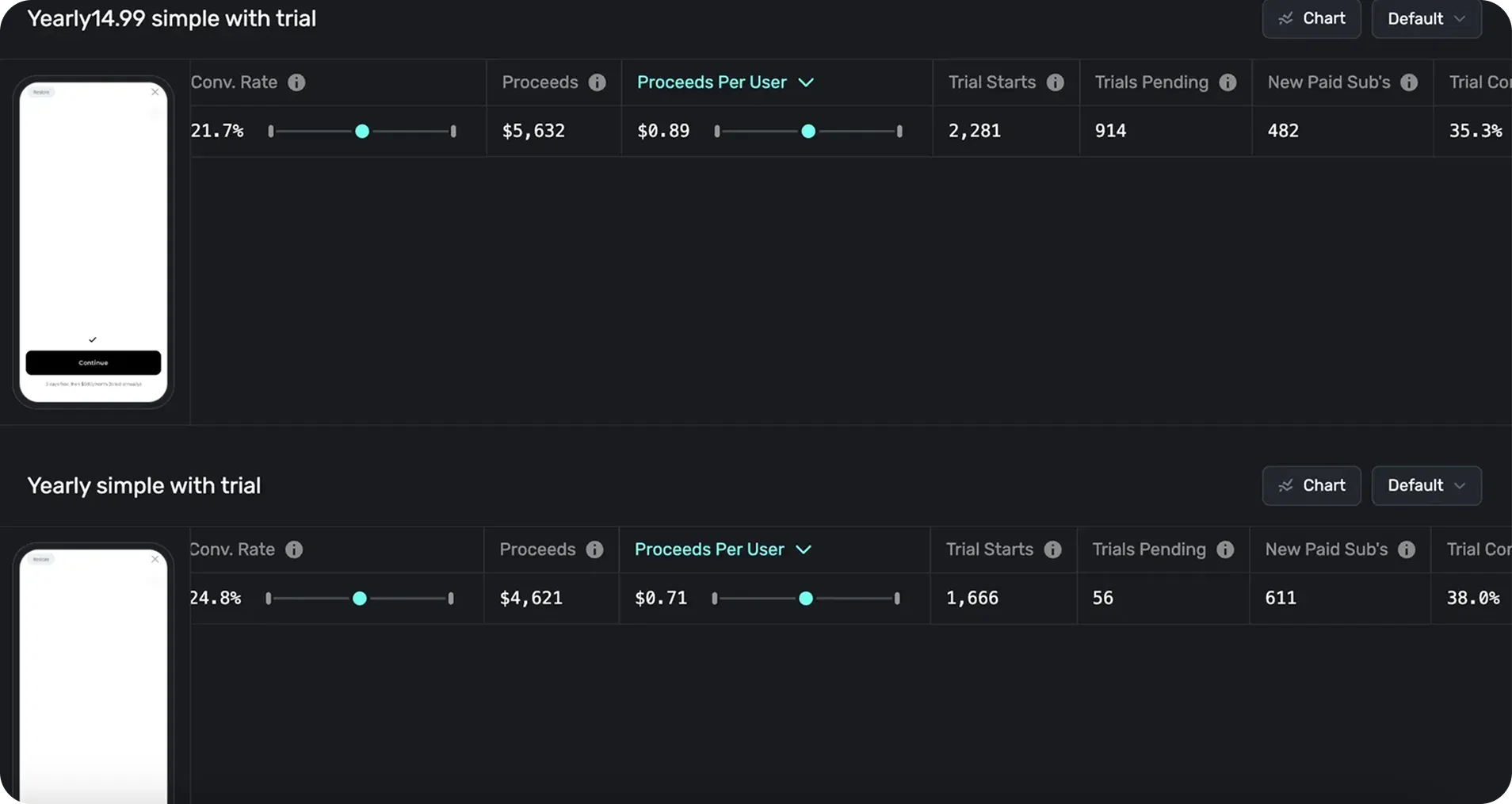Click Proceeds info icon in Yearly simple table
This screenshot has height=804, width=1512.
594,549
